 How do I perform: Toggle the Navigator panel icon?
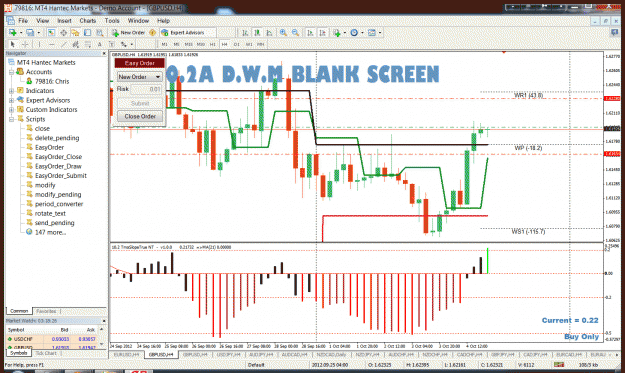pyautogui.click(x=75, y=33)
